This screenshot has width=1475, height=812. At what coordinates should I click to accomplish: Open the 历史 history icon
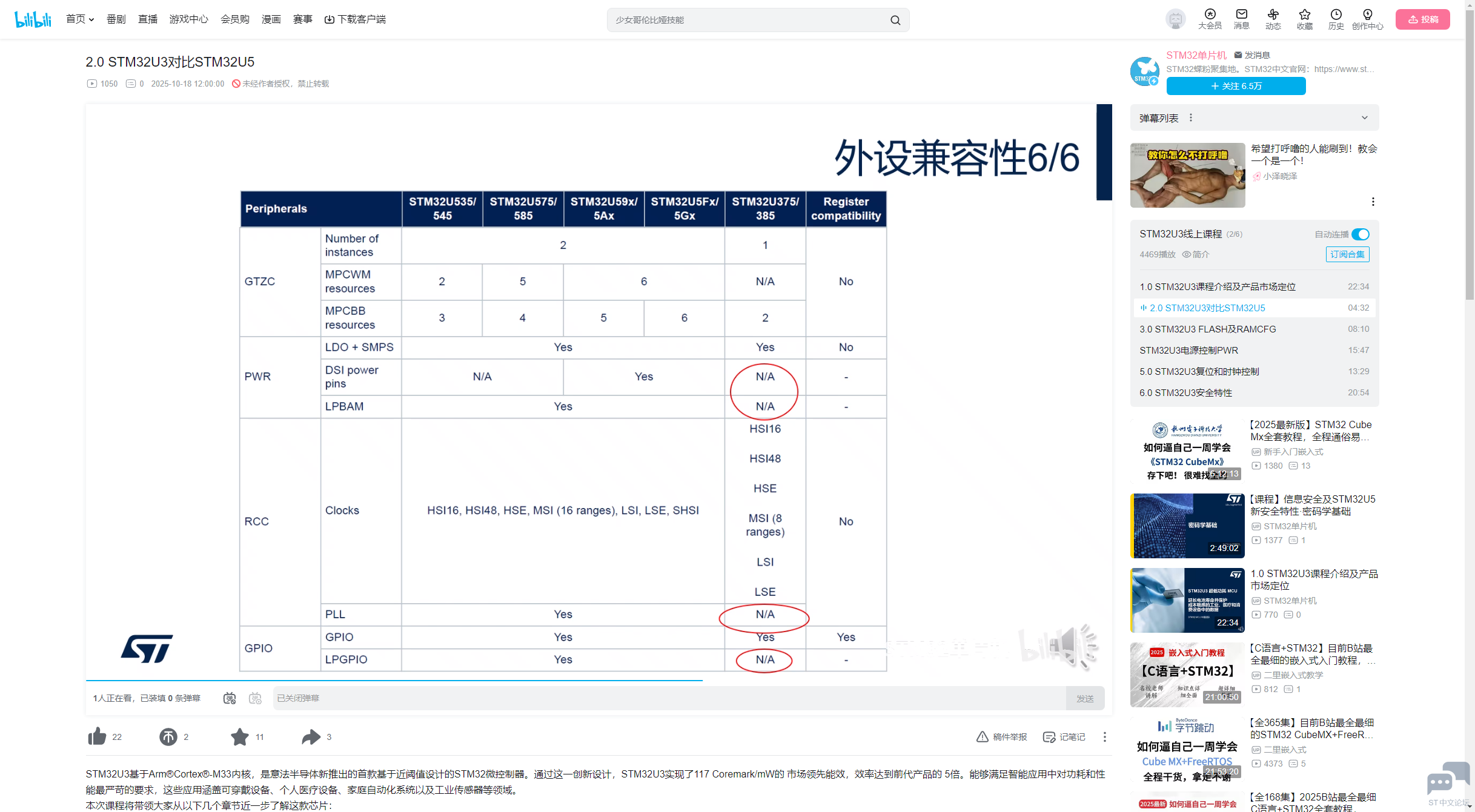coord(1336,19)
